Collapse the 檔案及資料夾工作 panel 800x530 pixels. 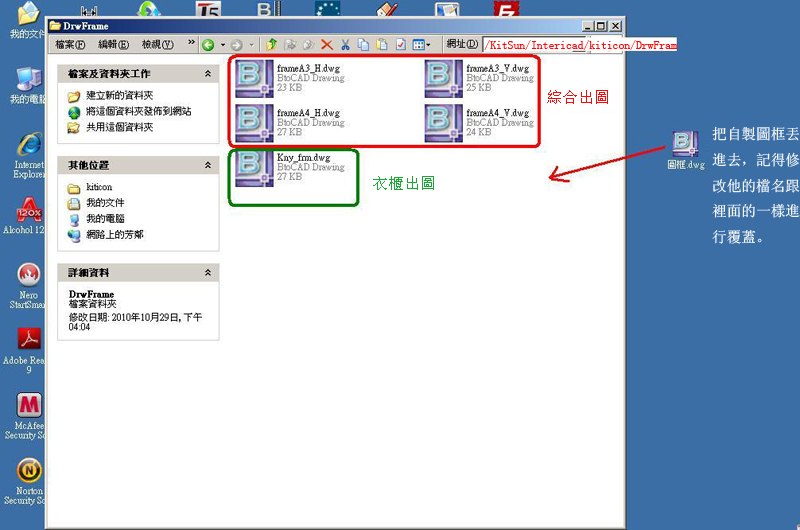pos(208,74)
